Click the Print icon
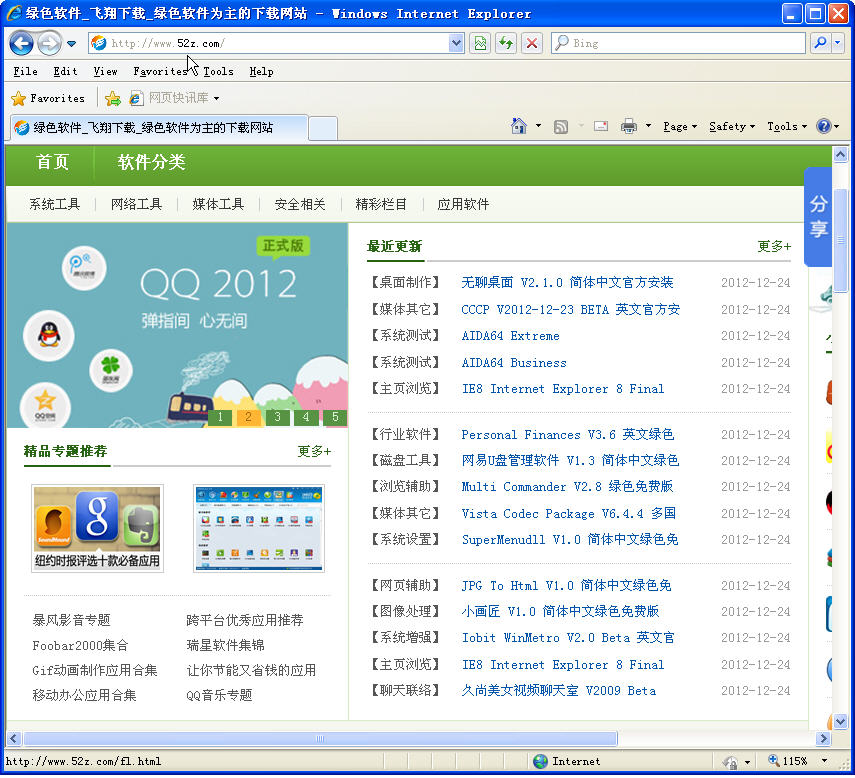Viewport: 855px width, 778px height. 628,126
